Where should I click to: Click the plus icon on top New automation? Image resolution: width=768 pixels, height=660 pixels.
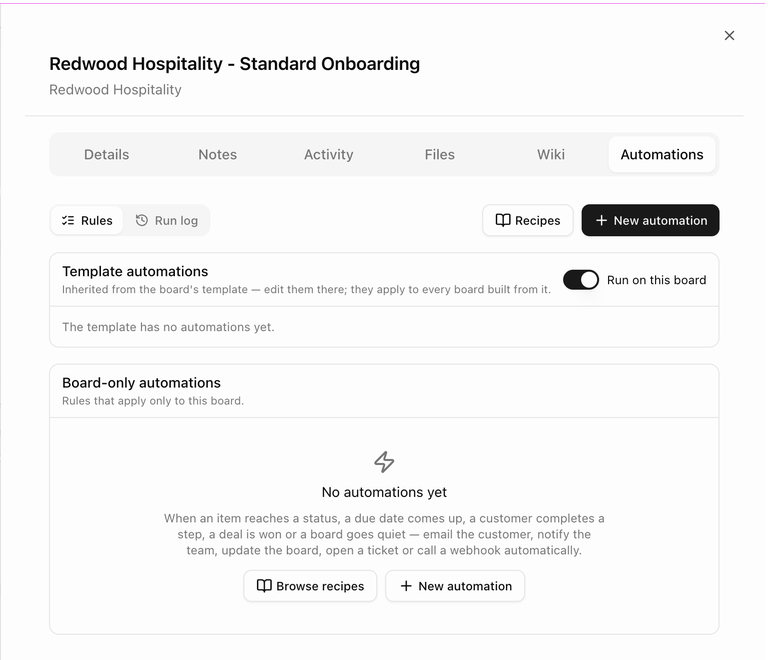point(601,220)
